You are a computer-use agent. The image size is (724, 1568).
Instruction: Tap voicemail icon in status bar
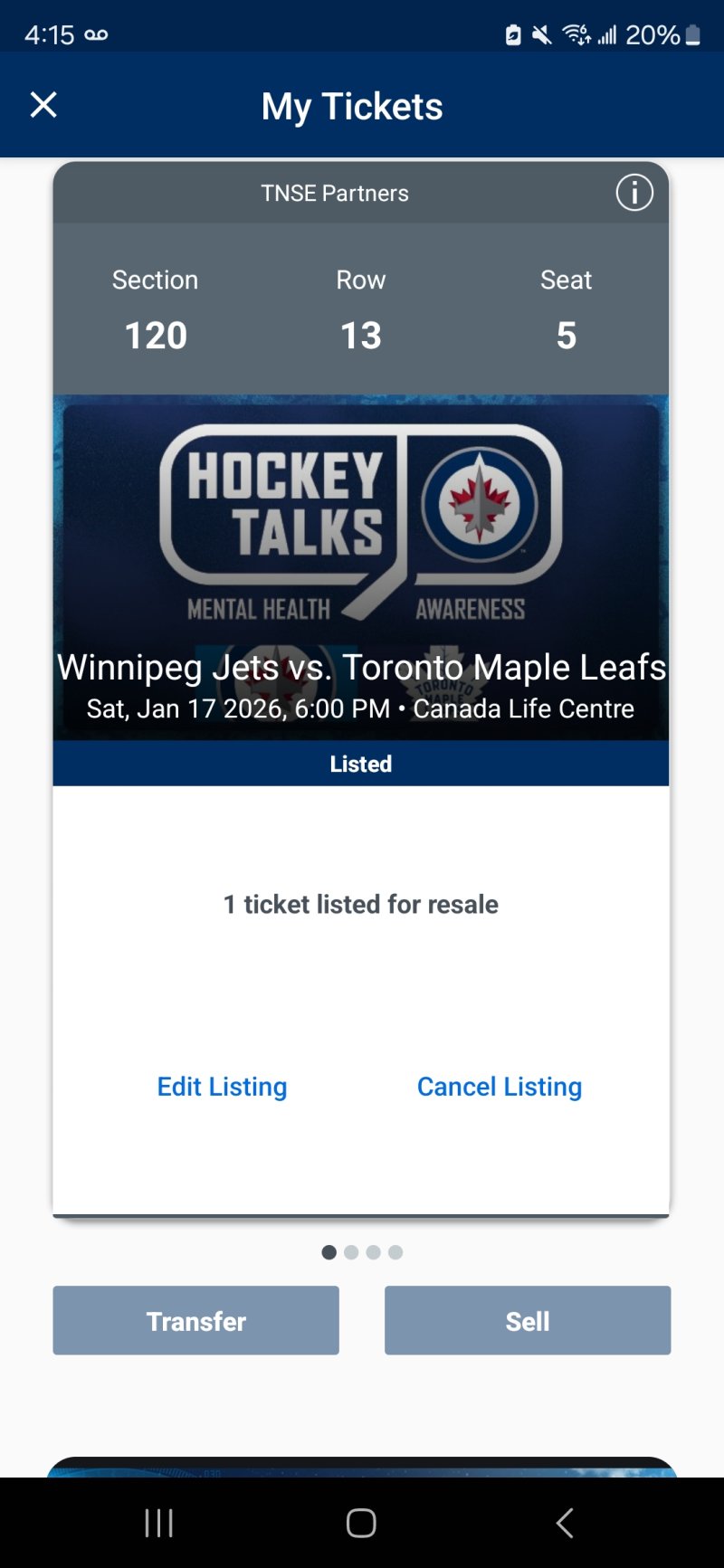click(96, 35)
